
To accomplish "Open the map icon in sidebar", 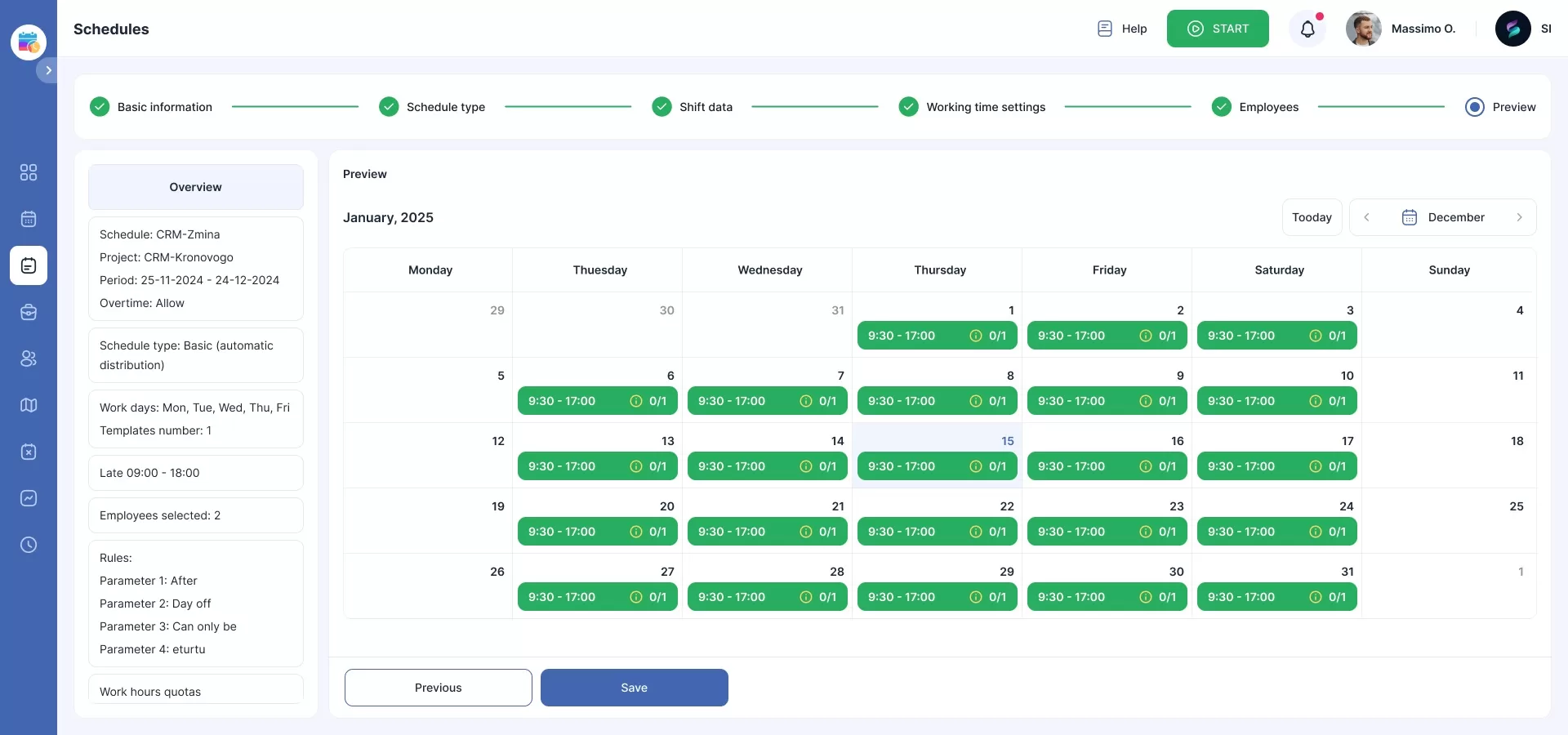I will (29, 405).
